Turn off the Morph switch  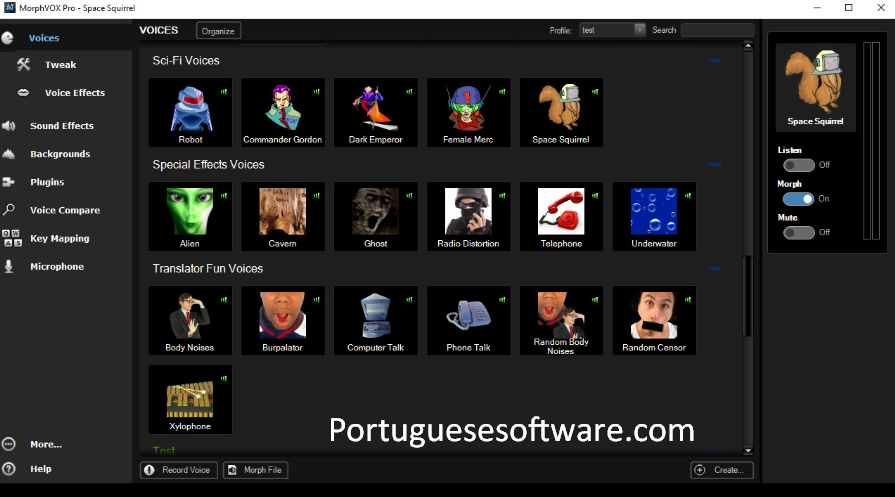coord(799,199)
